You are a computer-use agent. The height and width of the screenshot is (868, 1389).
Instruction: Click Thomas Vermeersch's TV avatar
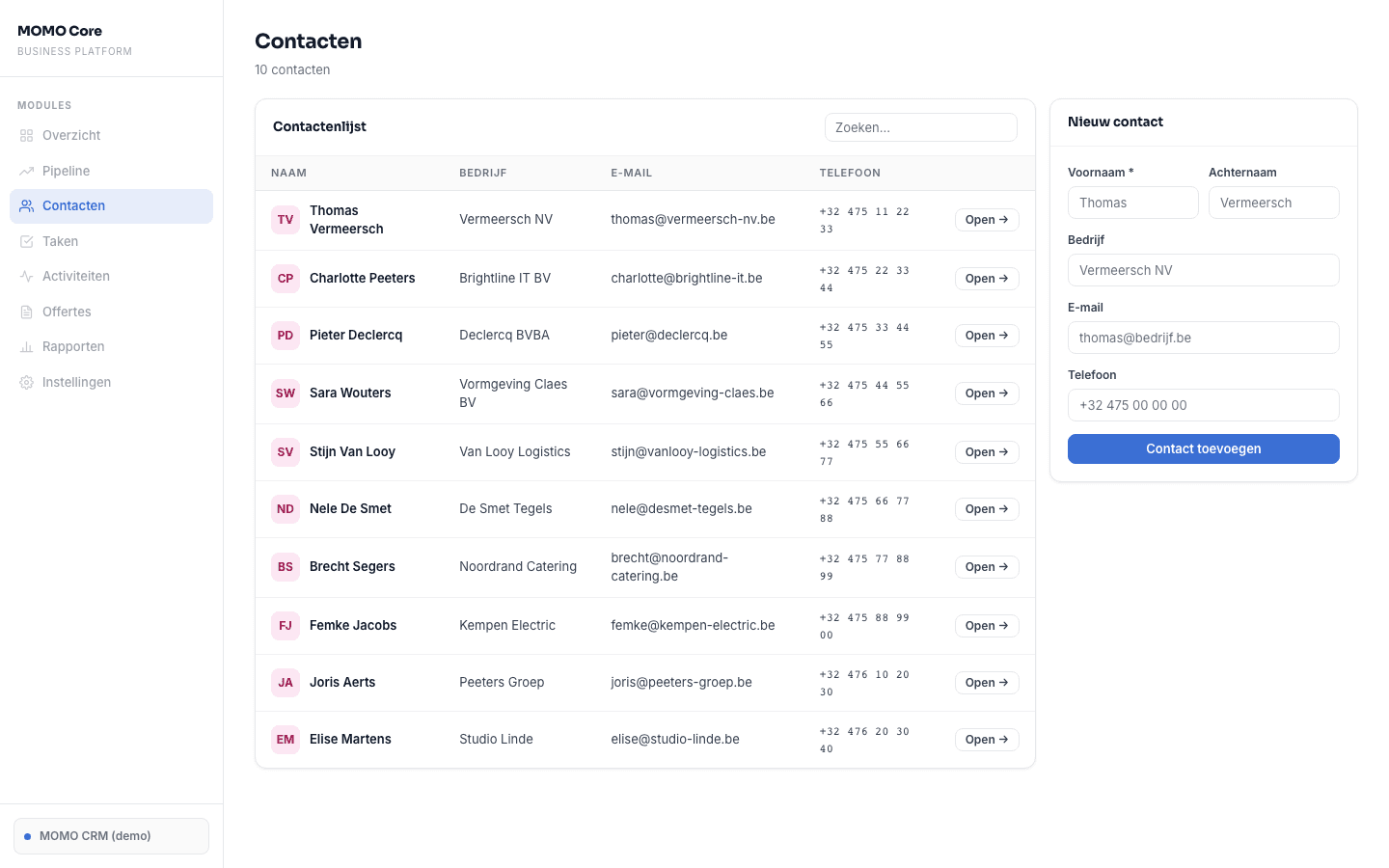(x=285, y=220)
